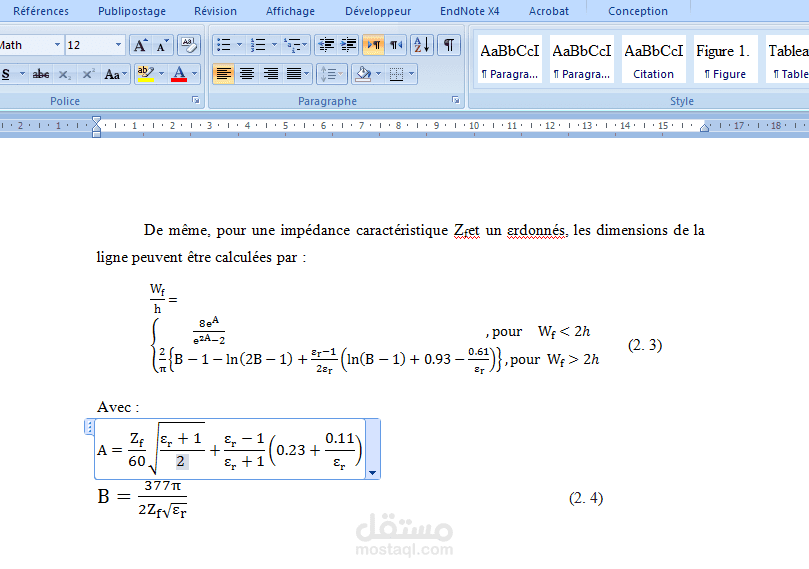This screenshot has height=569, width=809.
Task: Click the misspelled word εrdonnés
Action: pyautogui.click(x=537, y=230)
